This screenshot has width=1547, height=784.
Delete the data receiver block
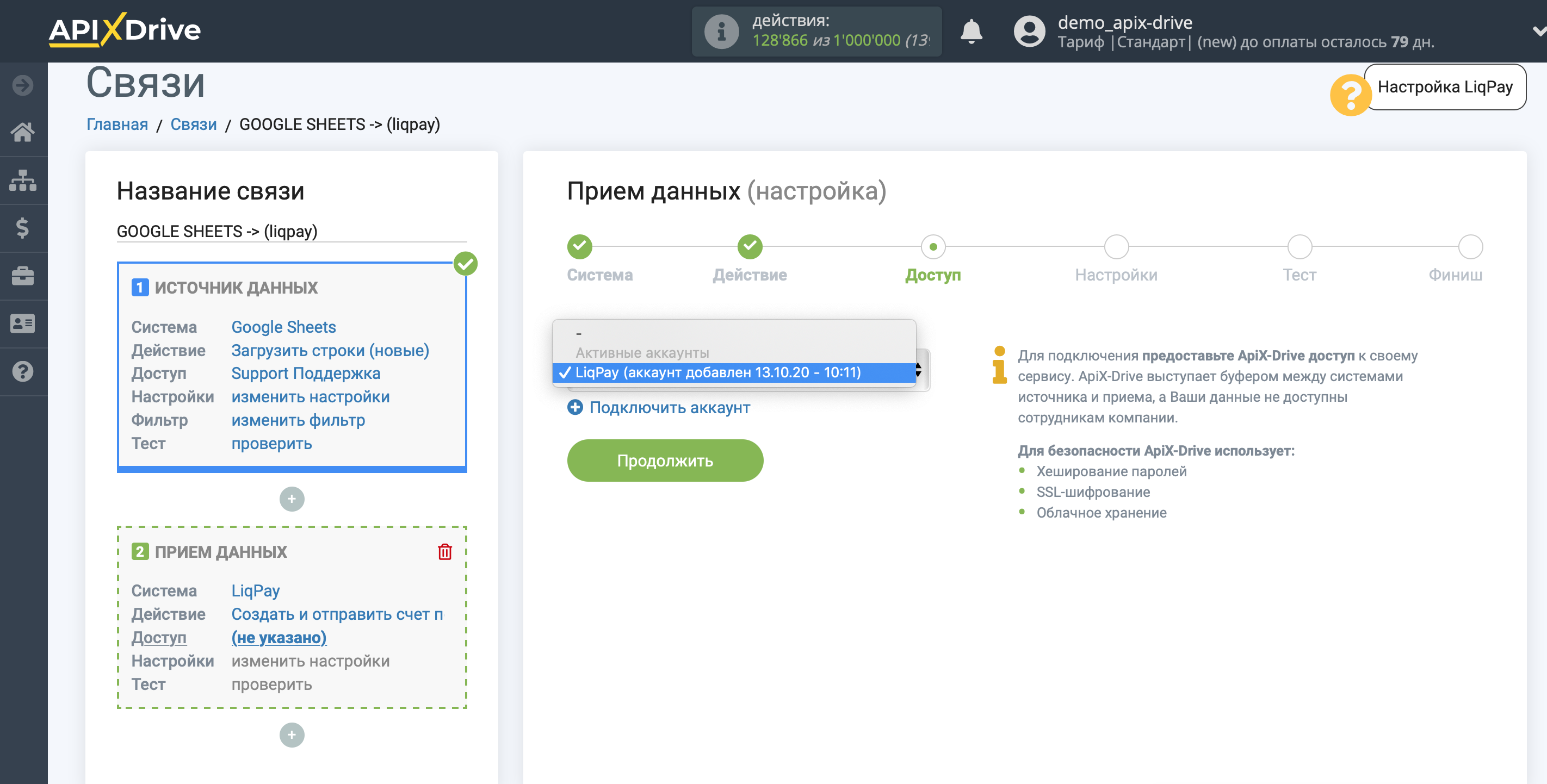[444, 552]
